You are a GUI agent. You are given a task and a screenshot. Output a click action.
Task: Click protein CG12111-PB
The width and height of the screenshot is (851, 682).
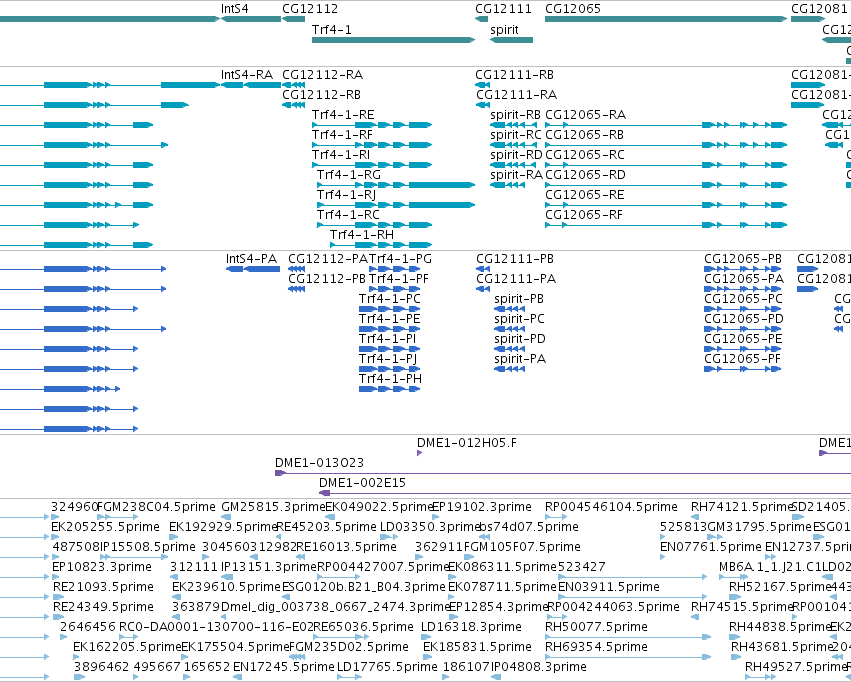click(483, 269)
